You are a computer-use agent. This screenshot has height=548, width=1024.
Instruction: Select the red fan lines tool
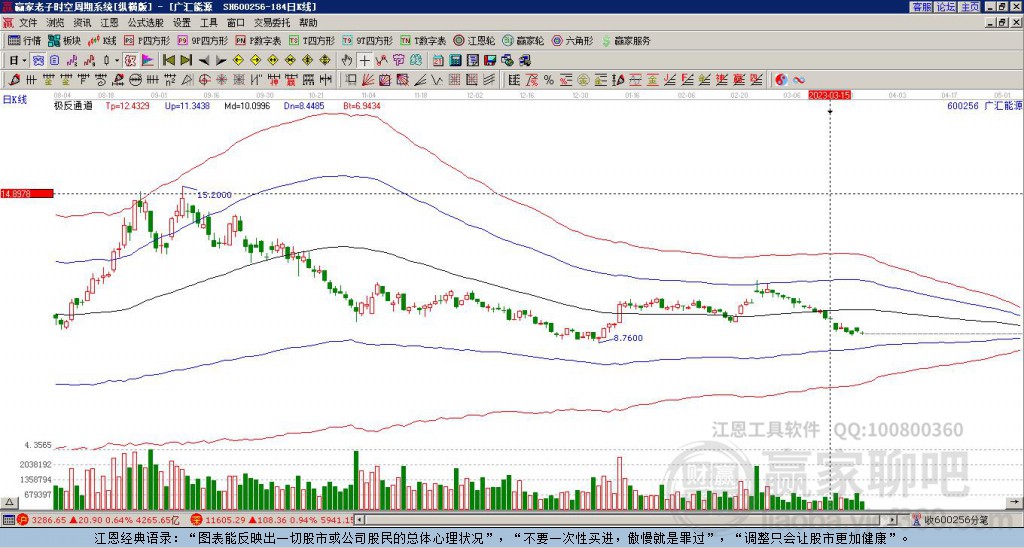pyautogui.click(x=368, y=80)
